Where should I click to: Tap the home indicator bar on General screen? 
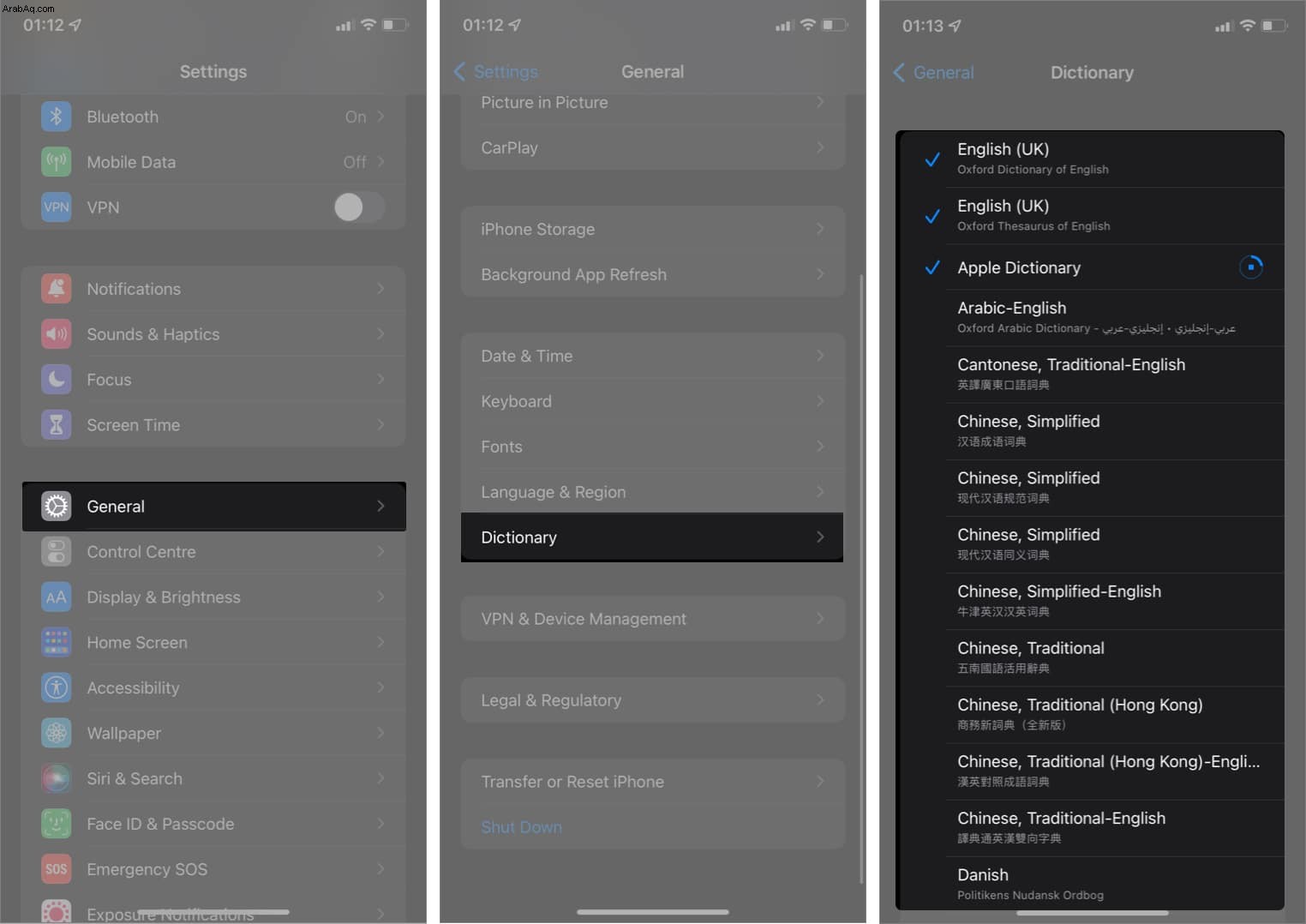[x=653, y=912]
